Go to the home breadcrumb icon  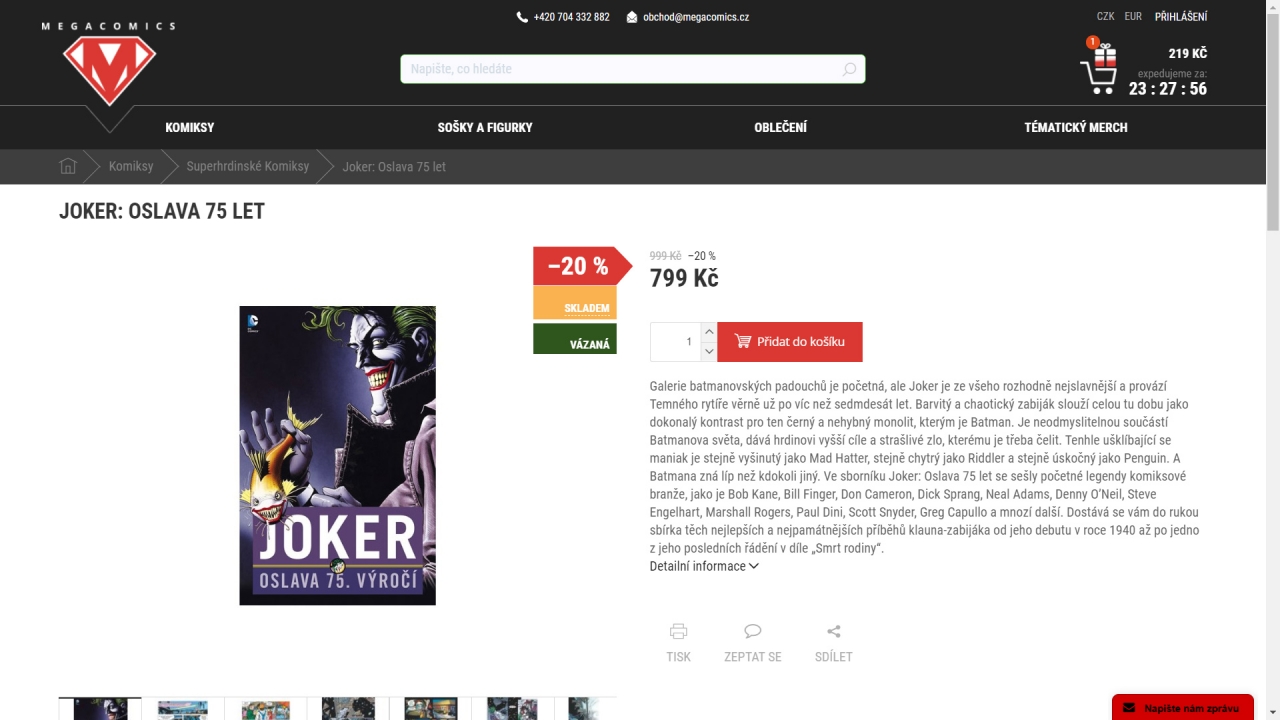(x=68, y=166)
